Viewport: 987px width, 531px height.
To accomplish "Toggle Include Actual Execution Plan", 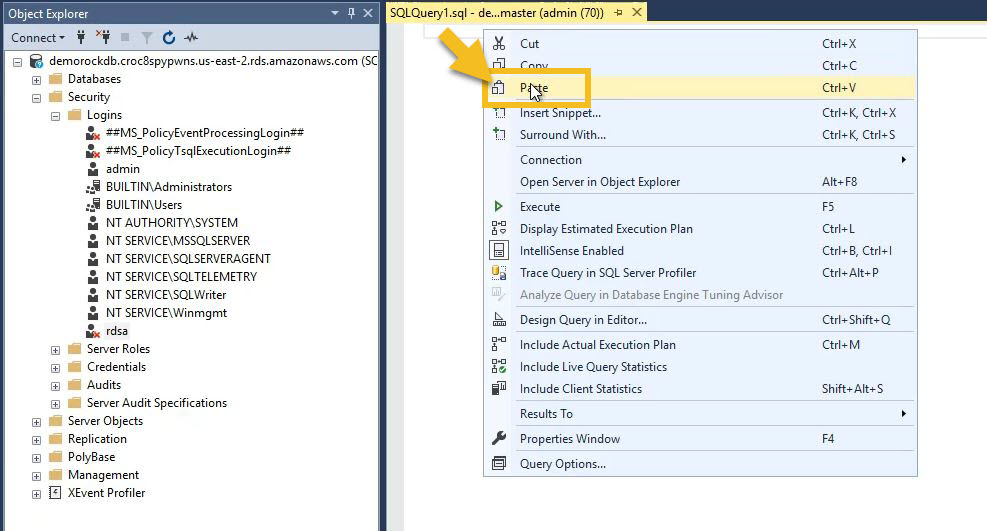I will pos(700,345).
